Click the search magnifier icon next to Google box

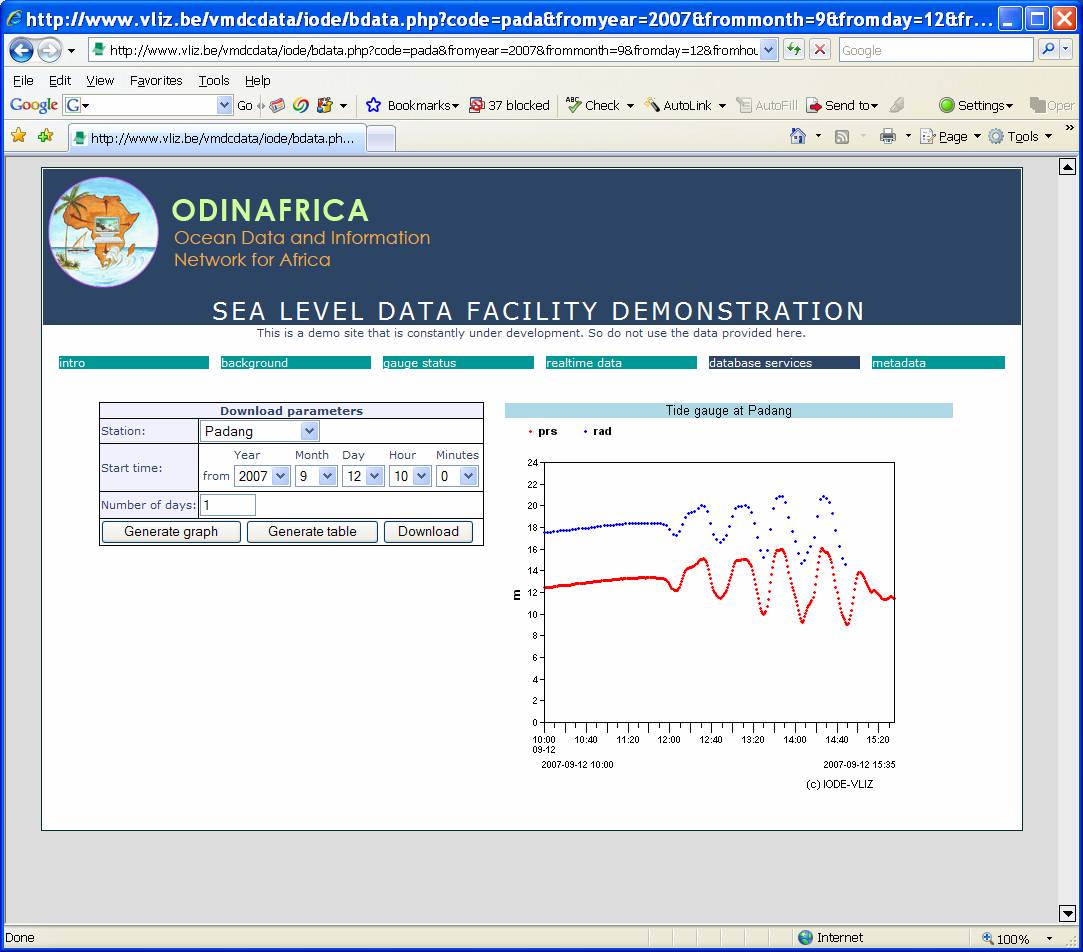[1048, 50]
